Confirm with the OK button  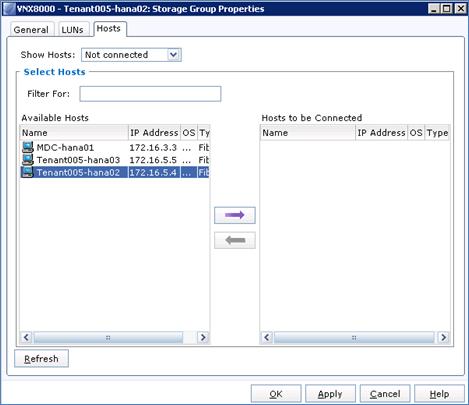coord(276,394)
